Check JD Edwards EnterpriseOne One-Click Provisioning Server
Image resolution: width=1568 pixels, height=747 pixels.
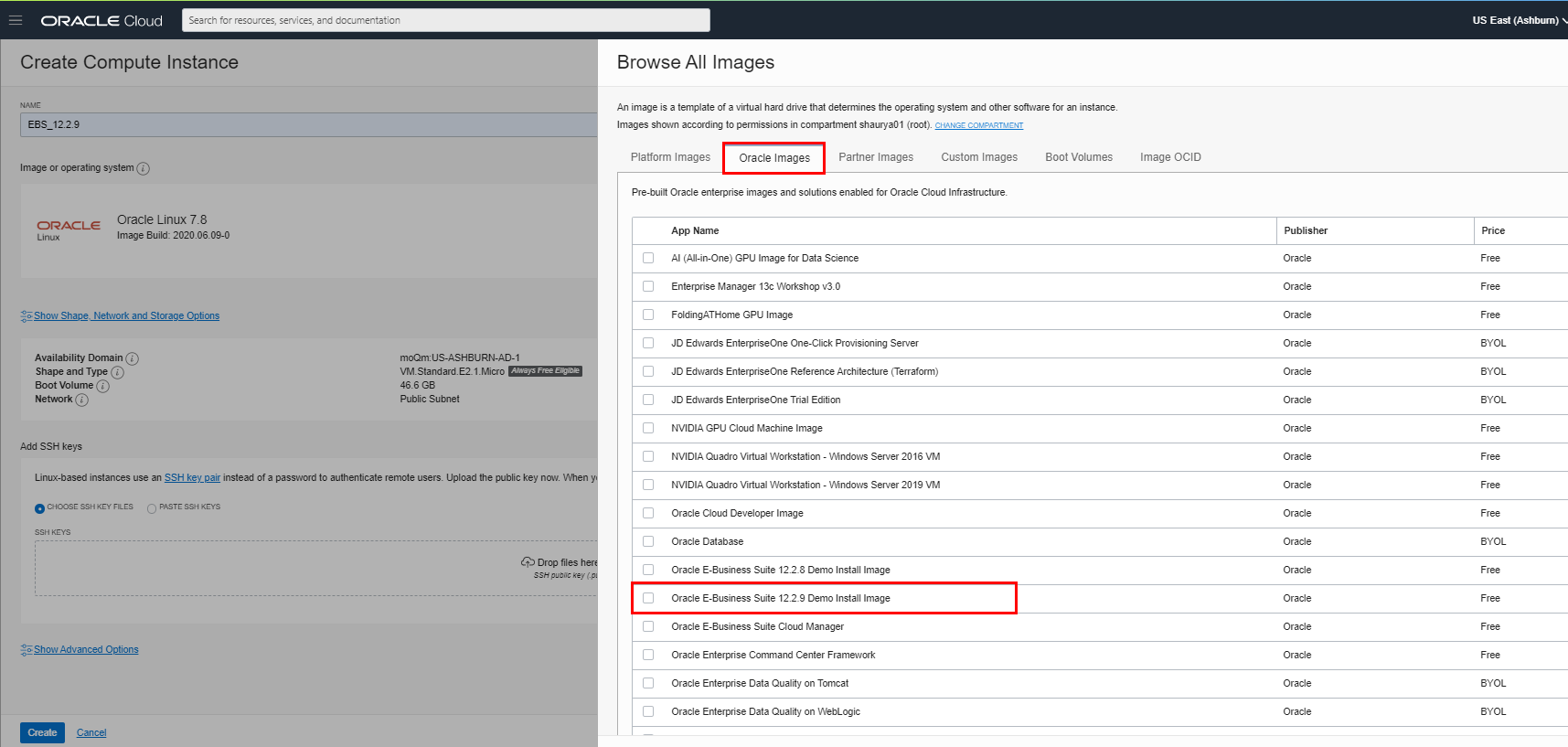[x=648, y=343]
